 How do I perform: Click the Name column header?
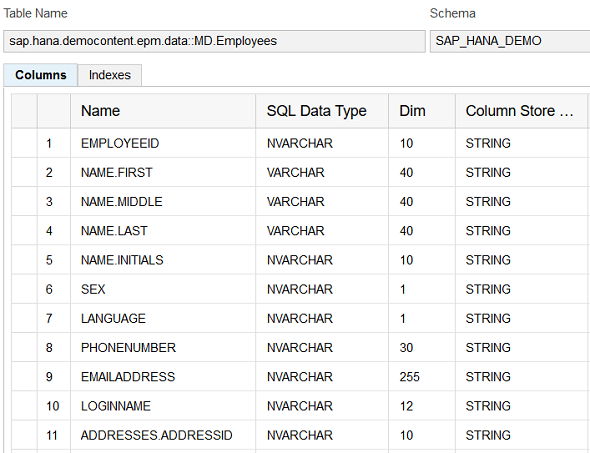coord(163,111)
